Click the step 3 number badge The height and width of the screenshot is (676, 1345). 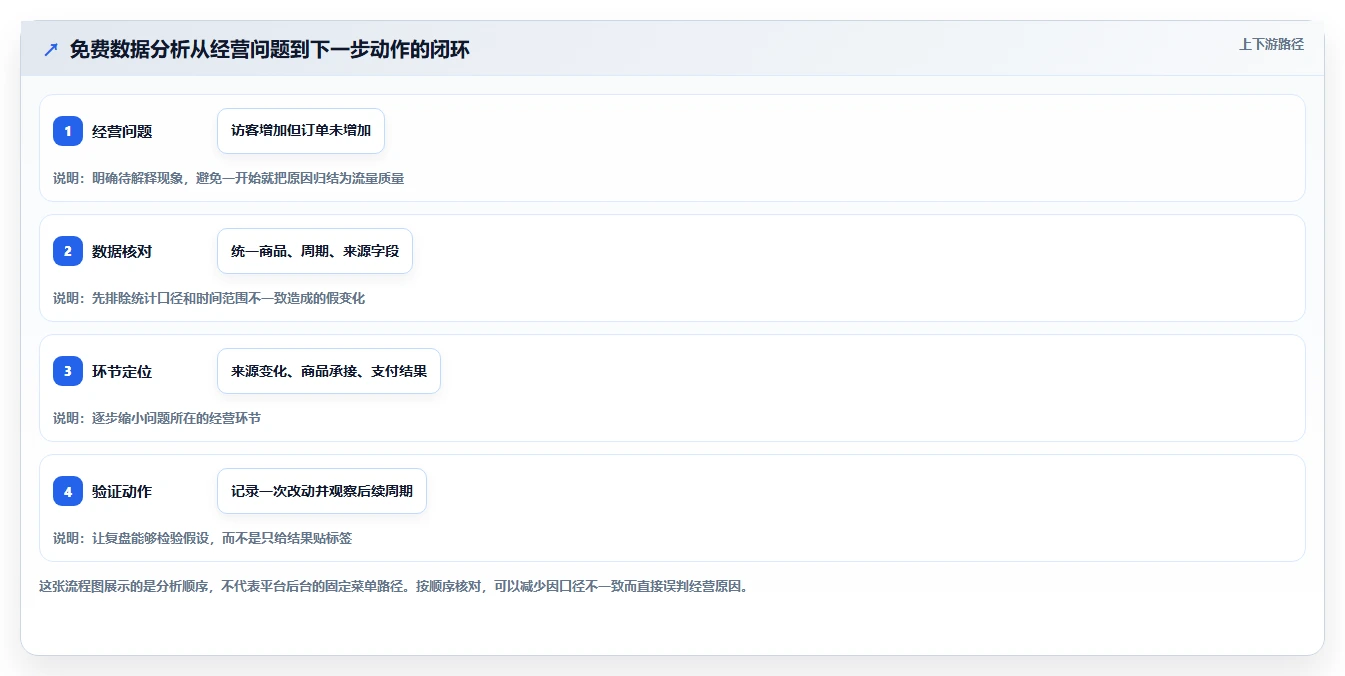pyautogui.click(x=68, y=371)
